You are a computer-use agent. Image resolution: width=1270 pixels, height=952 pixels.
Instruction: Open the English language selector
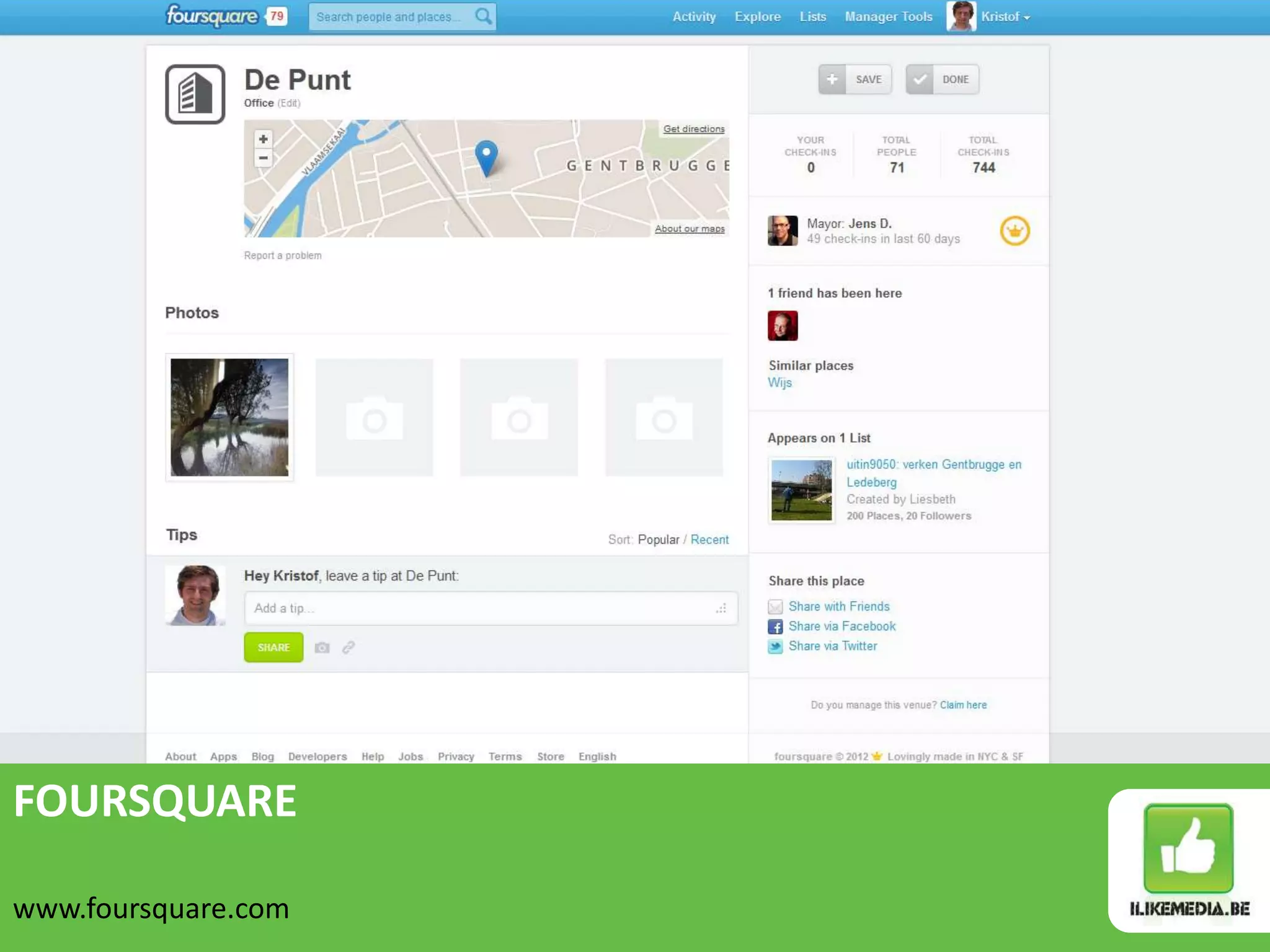point(597,756)
